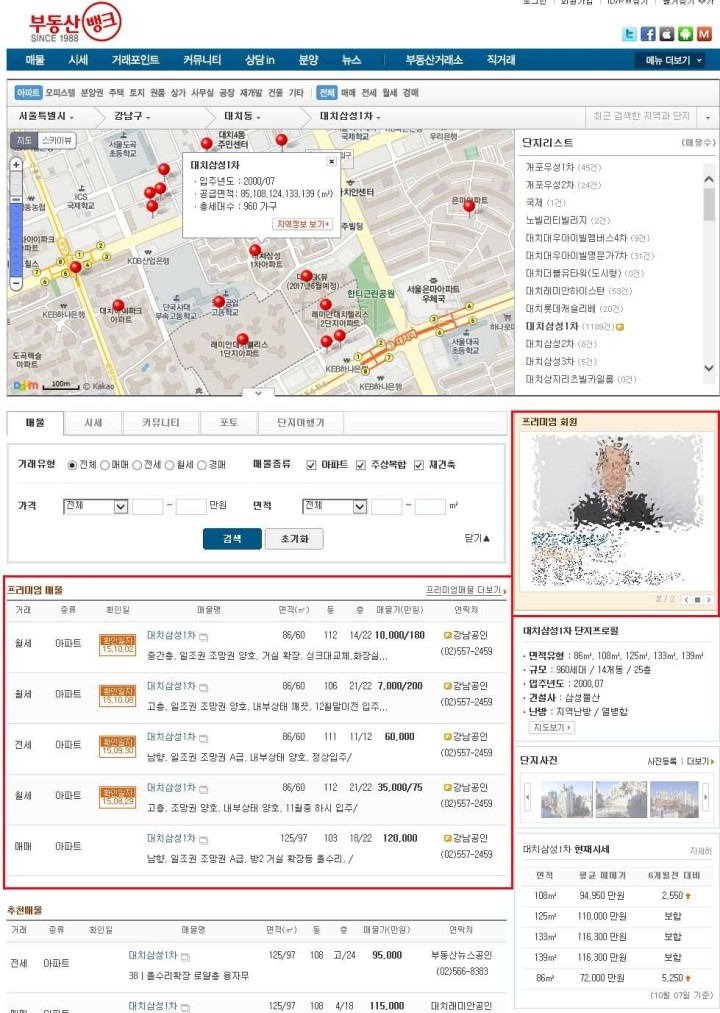720x1013 pixels.
Task: Click 지역정보 보기 in the map popup
Action: click(303, 224)
